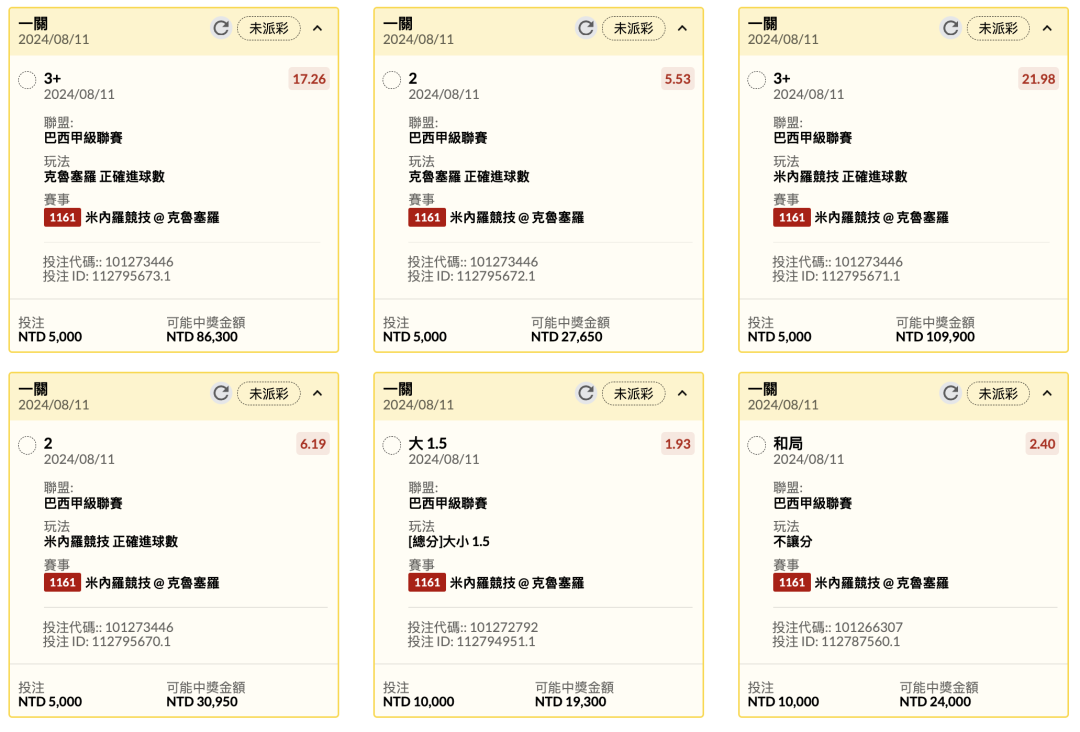
Task: Click the NTD 27,650 possible winnings
Action: click(x=566, y=337)
